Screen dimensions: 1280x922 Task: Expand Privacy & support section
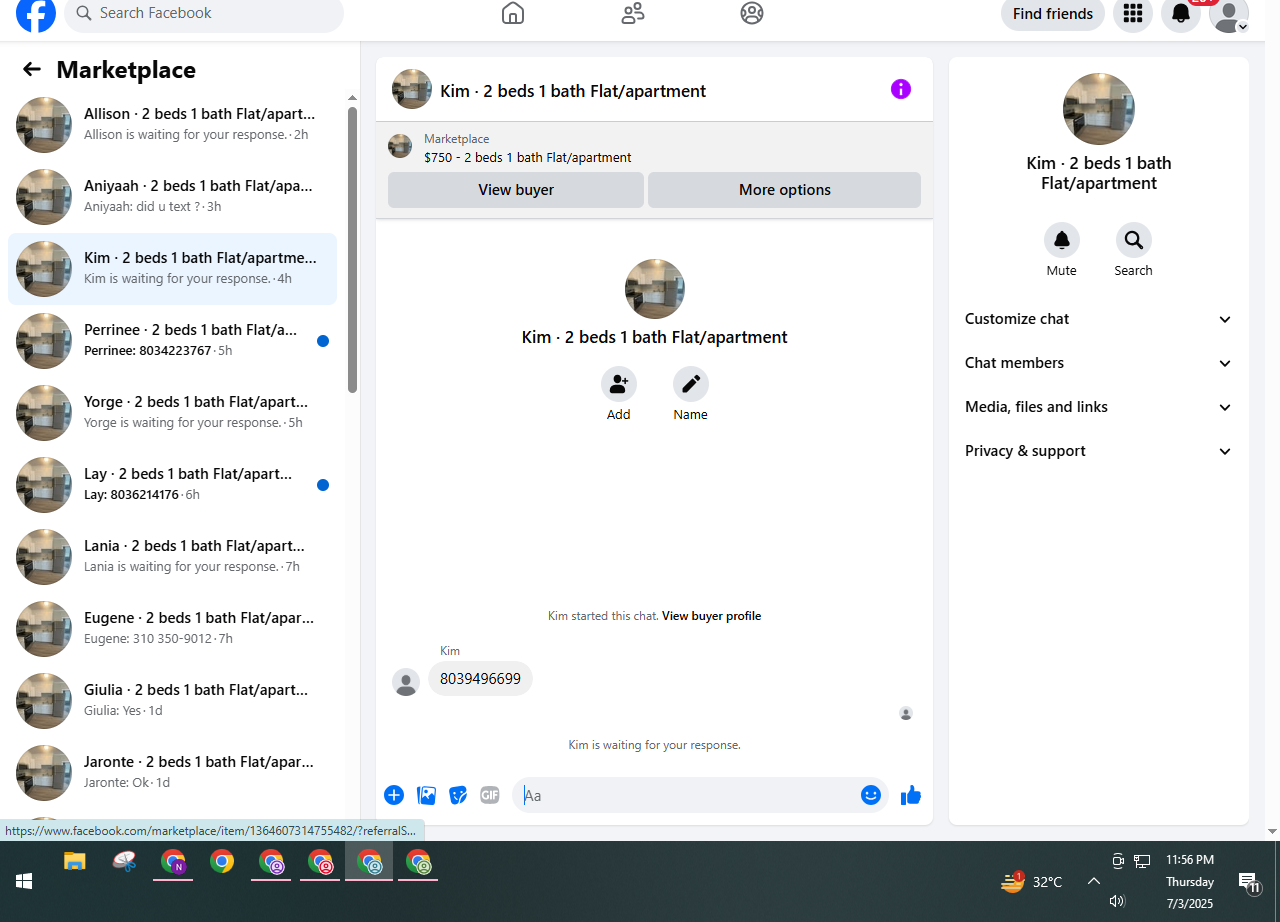click(1099, 451)
